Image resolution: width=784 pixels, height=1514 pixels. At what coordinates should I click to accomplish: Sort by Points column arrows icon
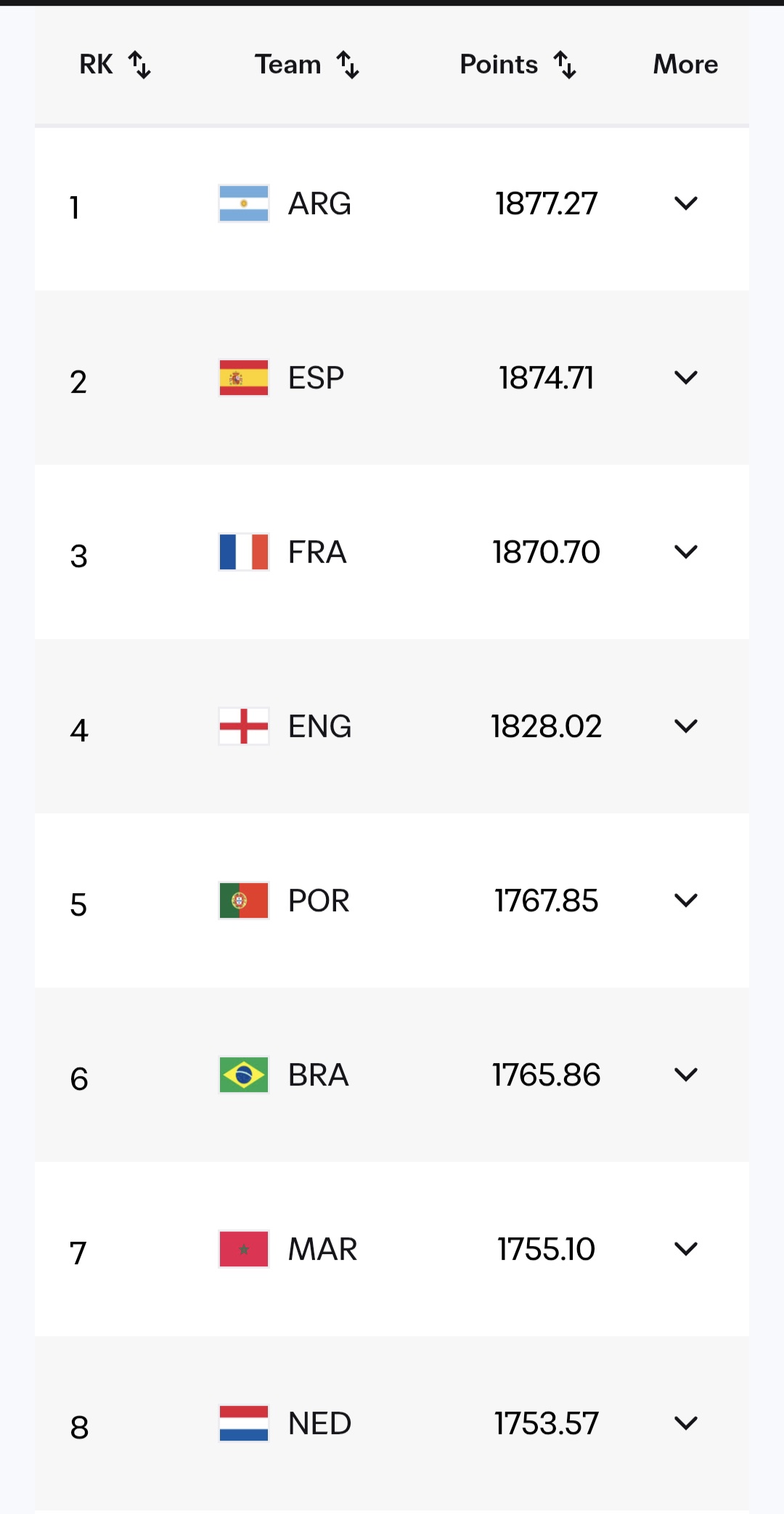(565, 65)
